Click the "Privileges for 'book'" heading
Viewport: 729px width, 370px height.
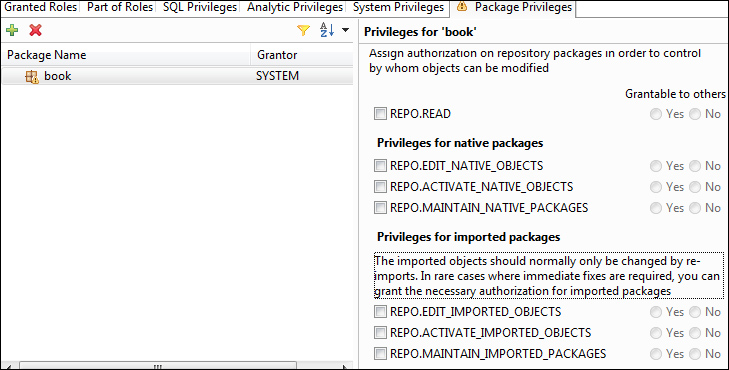(420, 32)
